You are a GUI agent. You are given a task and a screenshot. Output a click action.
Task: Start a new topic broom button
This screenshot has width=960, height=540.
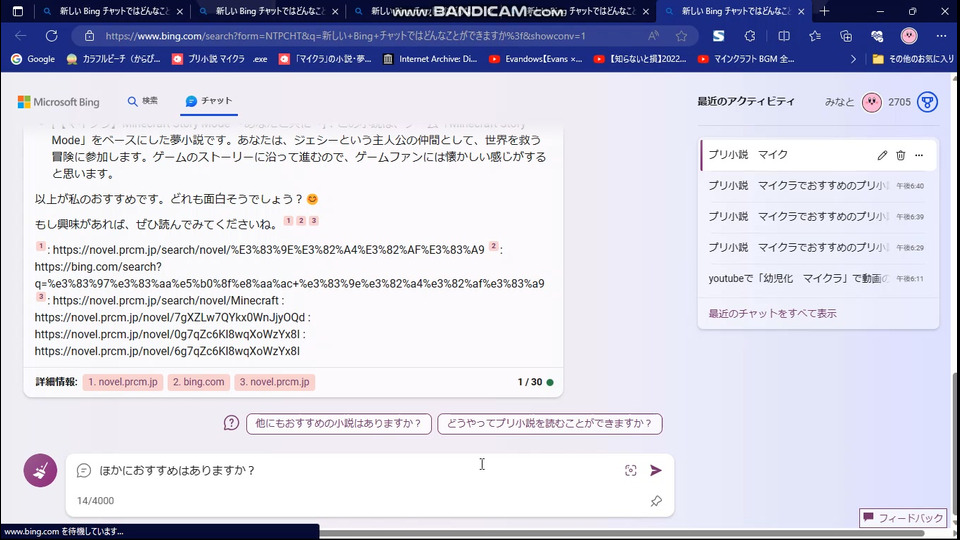(x=40, y=470)
